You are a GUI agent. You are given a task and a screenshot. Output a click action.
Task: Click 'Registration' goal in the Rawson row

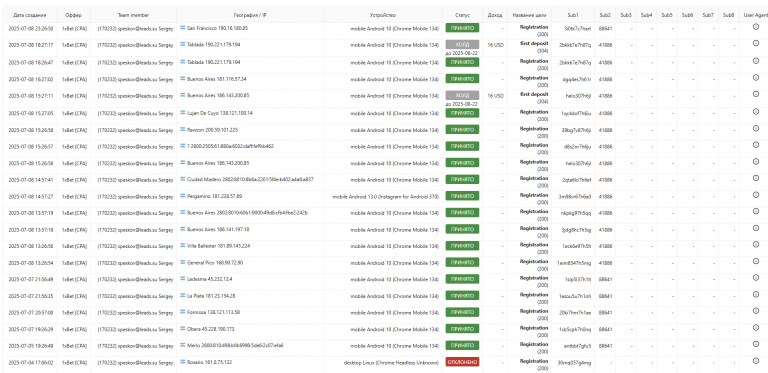click(534, 128)
